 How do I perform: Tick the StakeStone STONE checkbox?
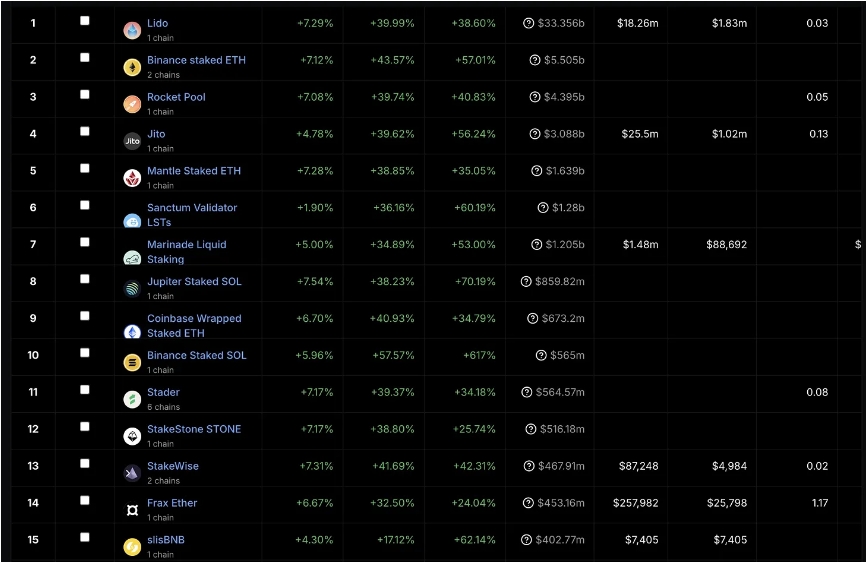85,427
